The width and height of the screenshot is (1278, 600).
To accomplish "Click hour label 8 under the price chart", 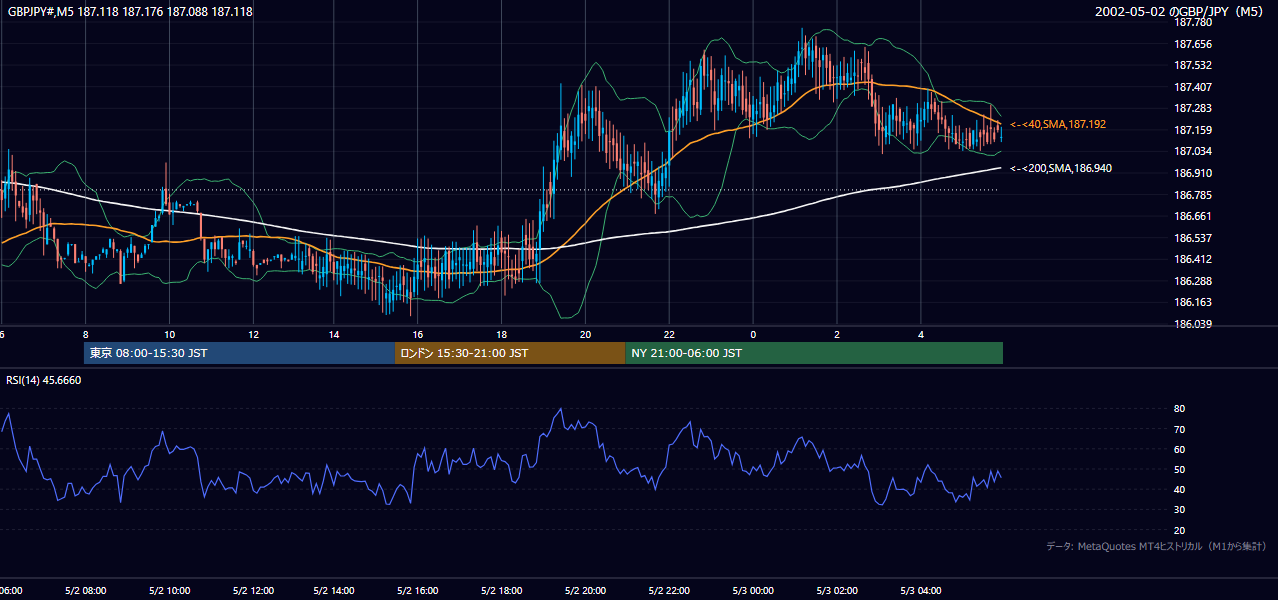I will coord(85,334).
